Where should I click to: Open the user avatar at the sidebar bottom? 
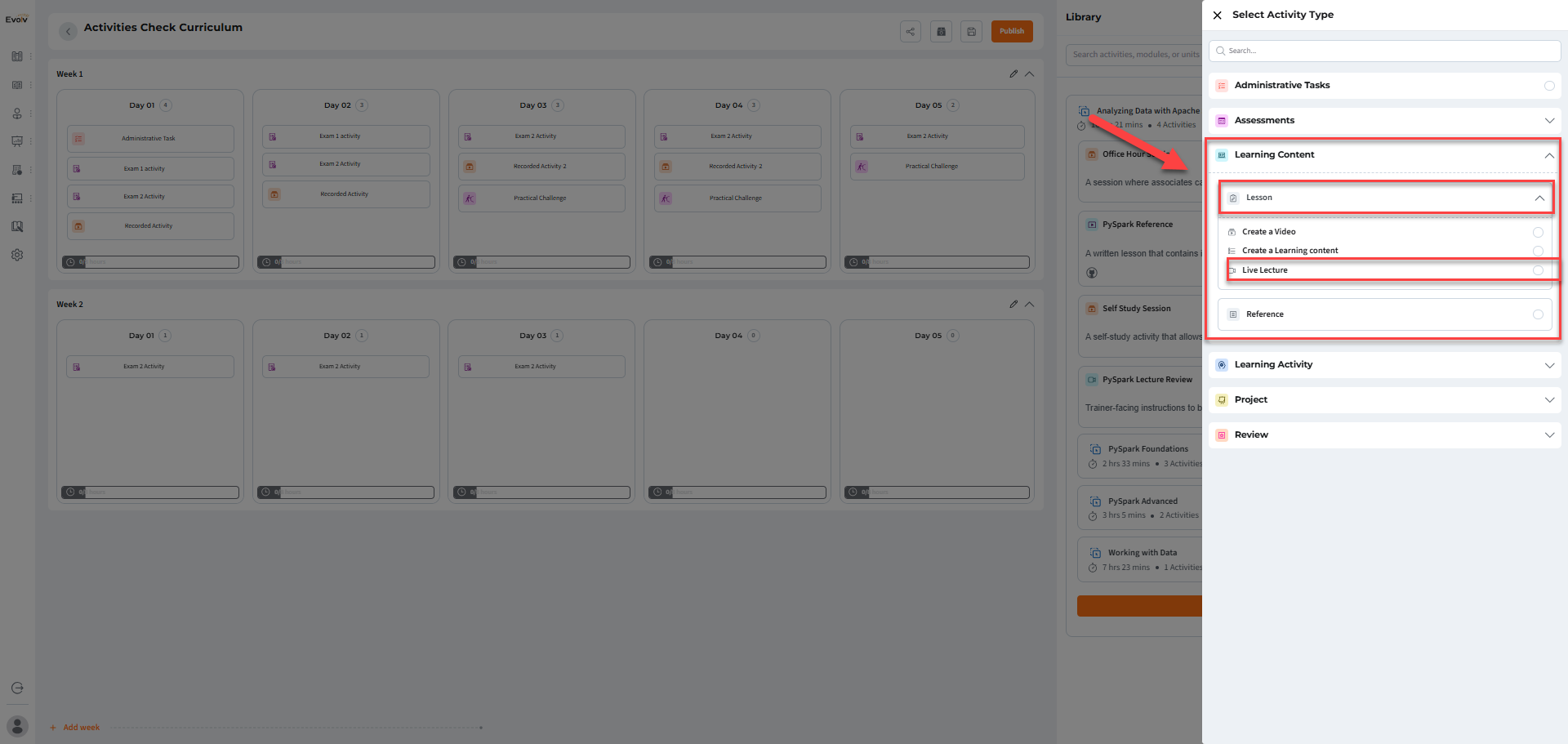(x=17, y=726)
